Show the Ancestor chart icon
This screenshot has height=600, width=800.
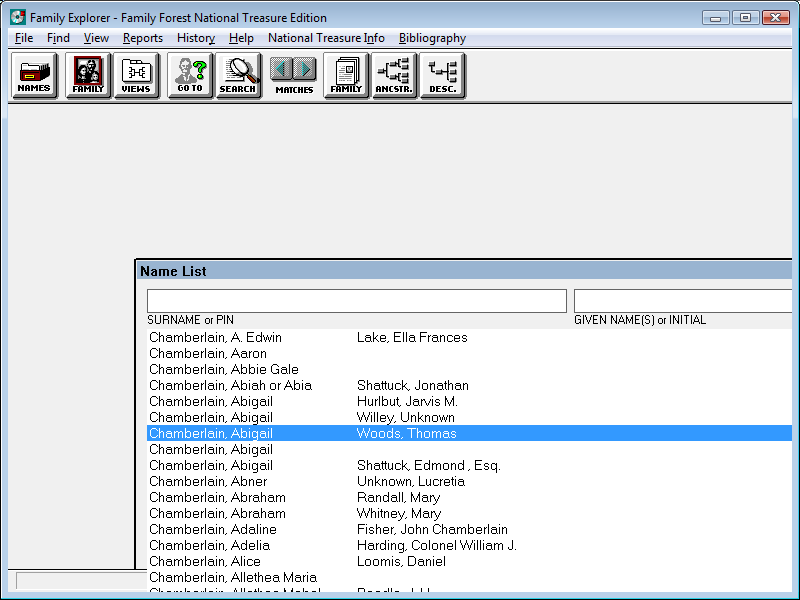click(394, 76)
